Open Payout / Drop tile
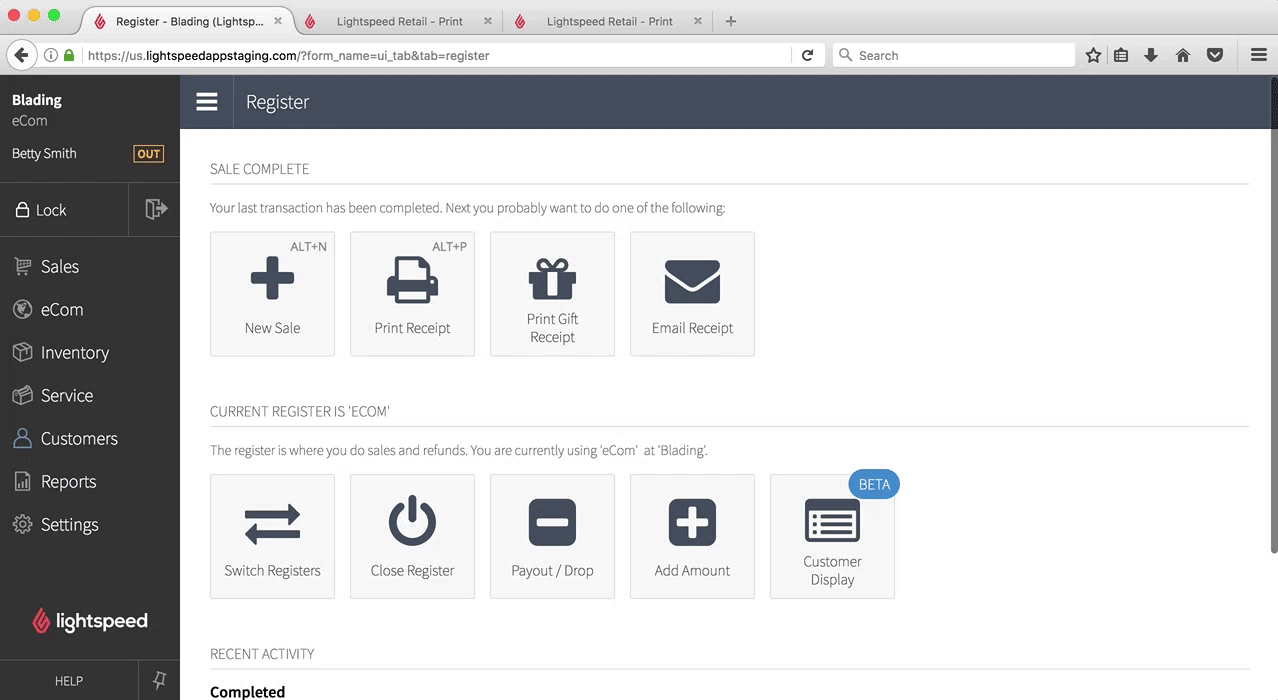 (x=552, y=536)
